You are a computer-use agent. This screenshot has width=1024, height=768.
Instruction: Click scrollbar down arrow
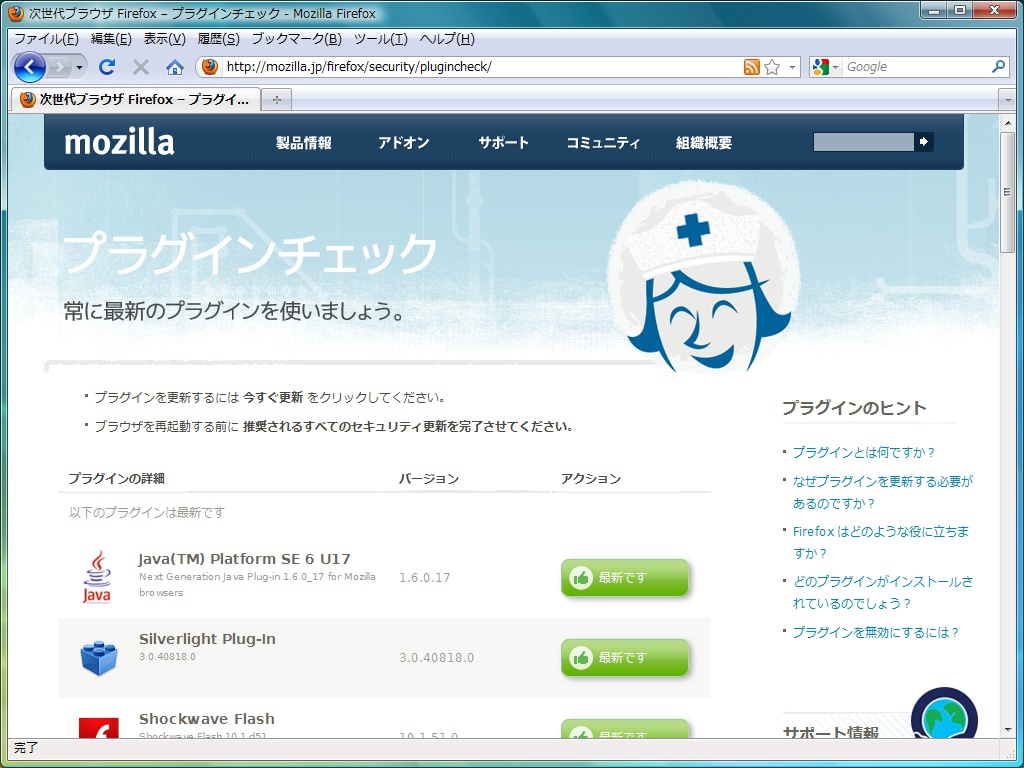coord(1007,730)
